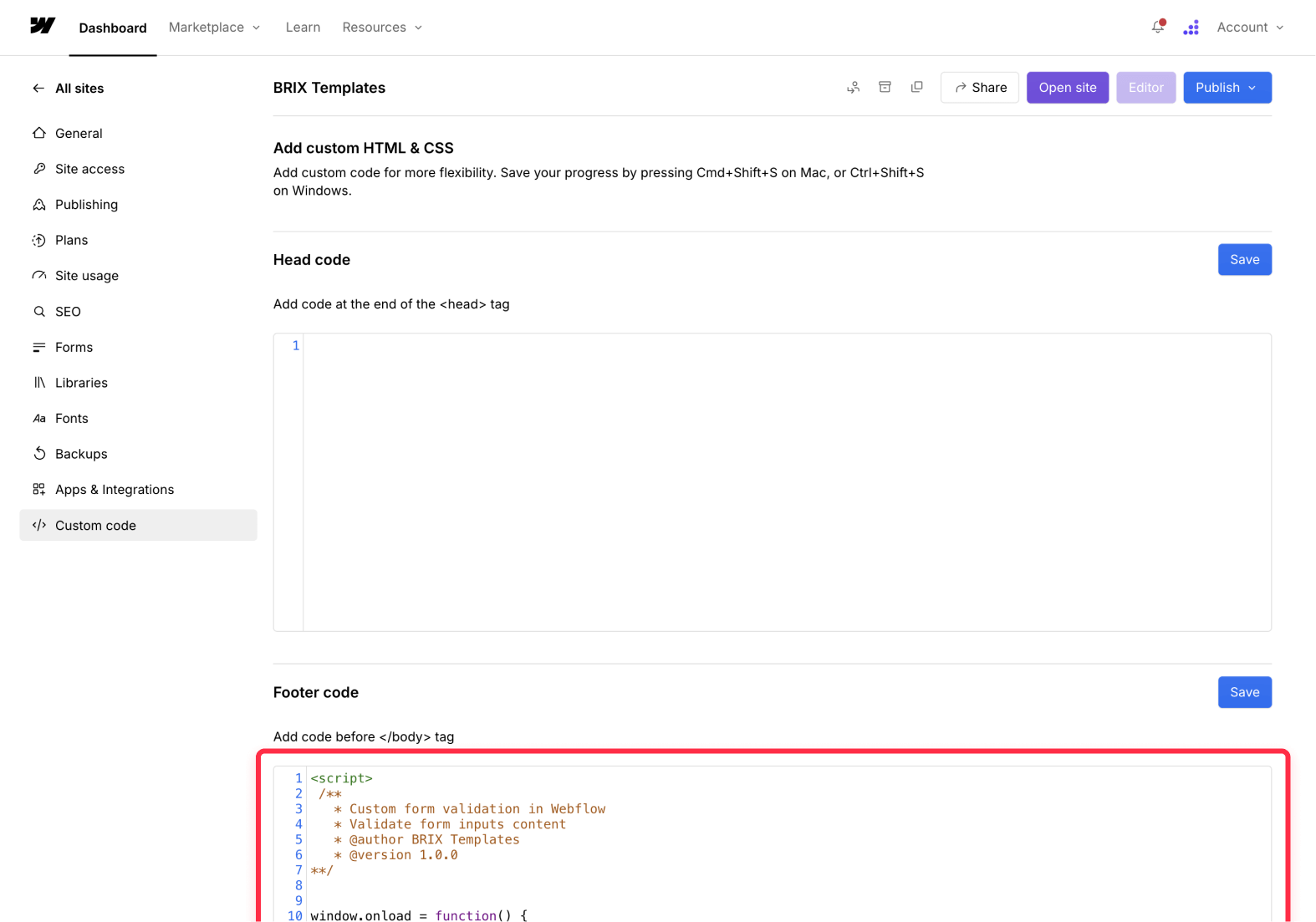Open Backups section

click(138, 454)
